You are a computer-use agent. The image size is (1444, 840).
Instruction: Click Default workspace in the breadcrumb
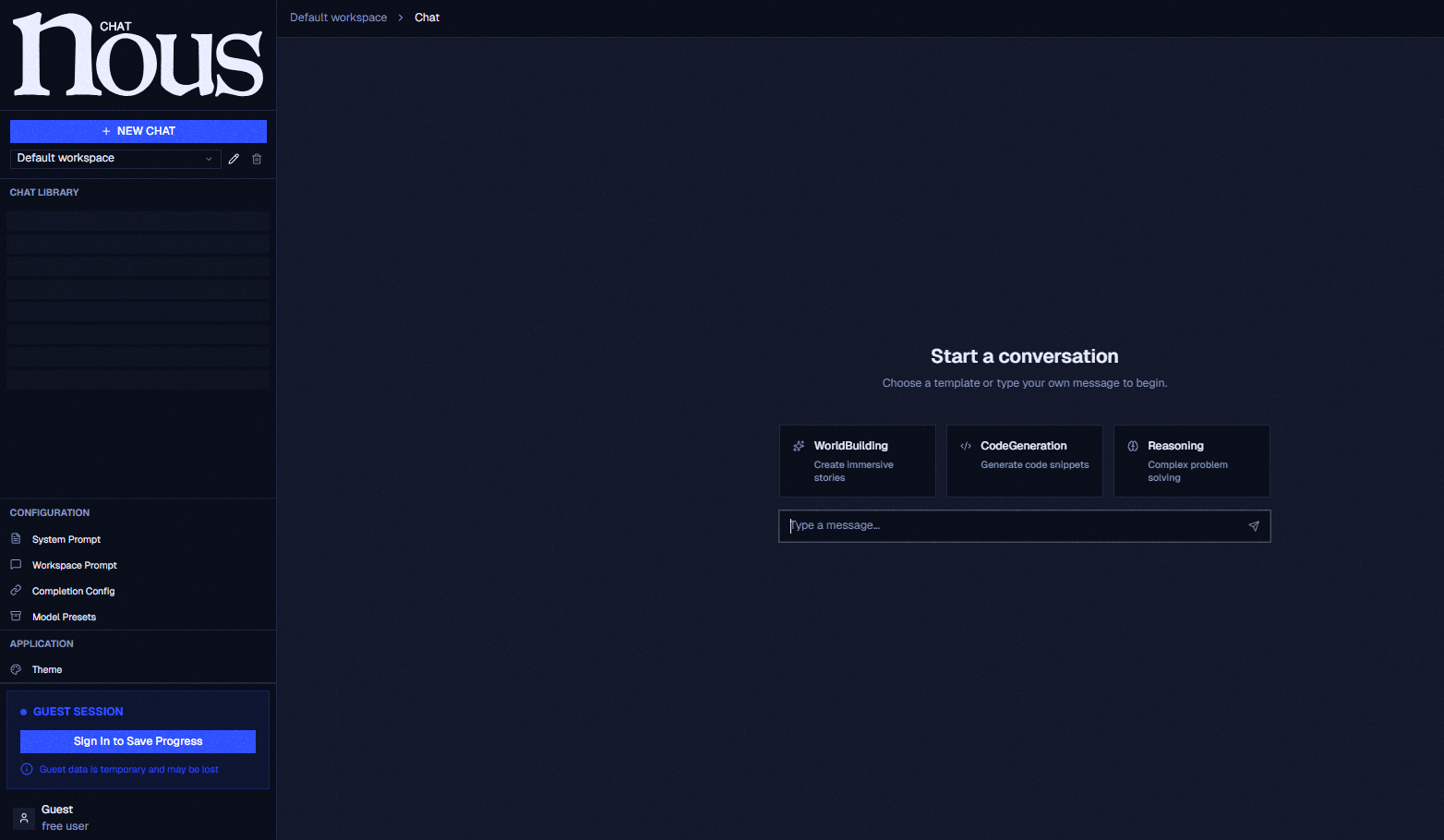click(338, 18)
